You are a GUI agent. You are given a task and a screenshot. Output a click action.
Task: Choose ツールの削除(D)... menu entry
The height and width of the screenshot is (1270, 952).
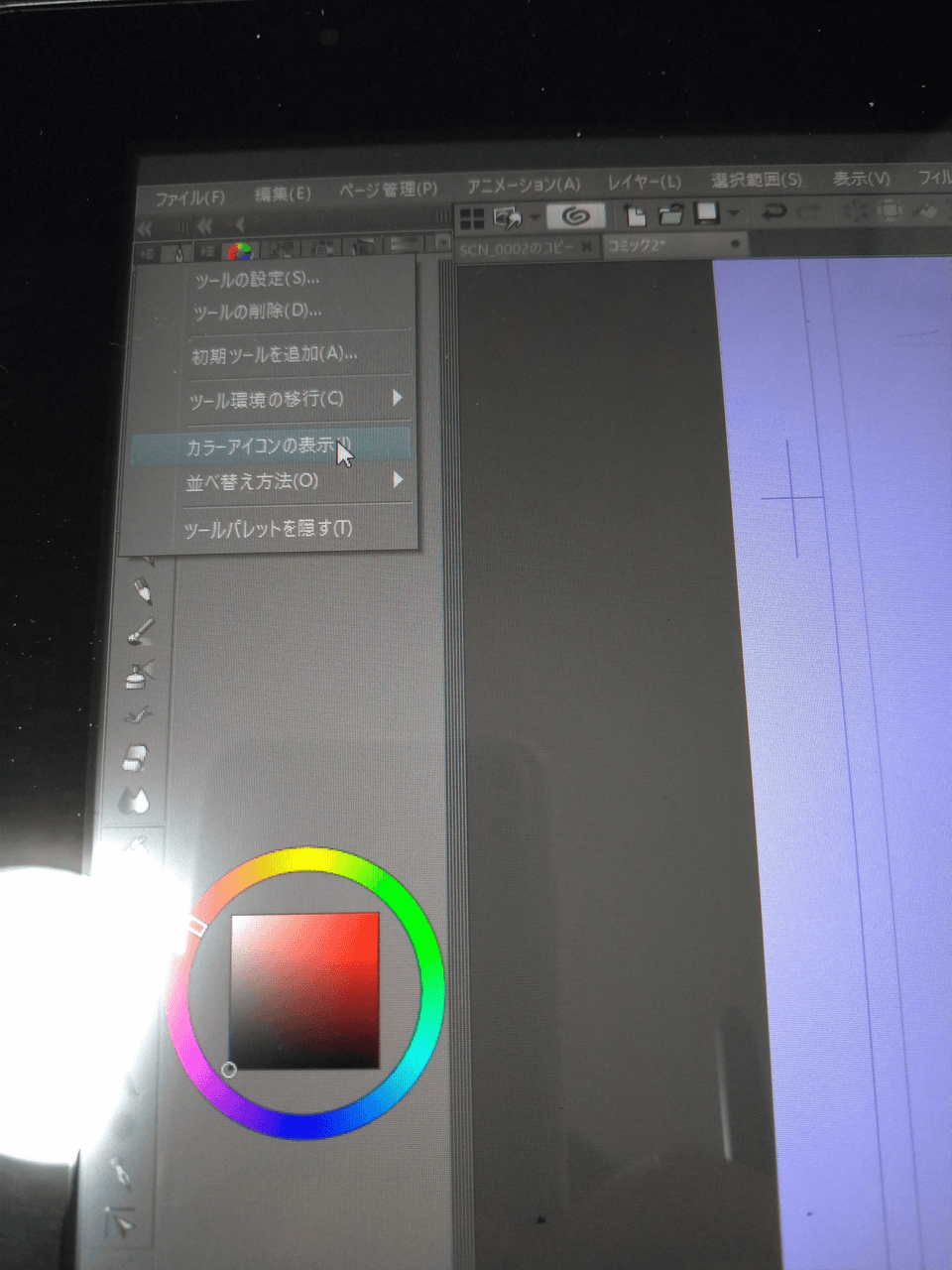258,312
